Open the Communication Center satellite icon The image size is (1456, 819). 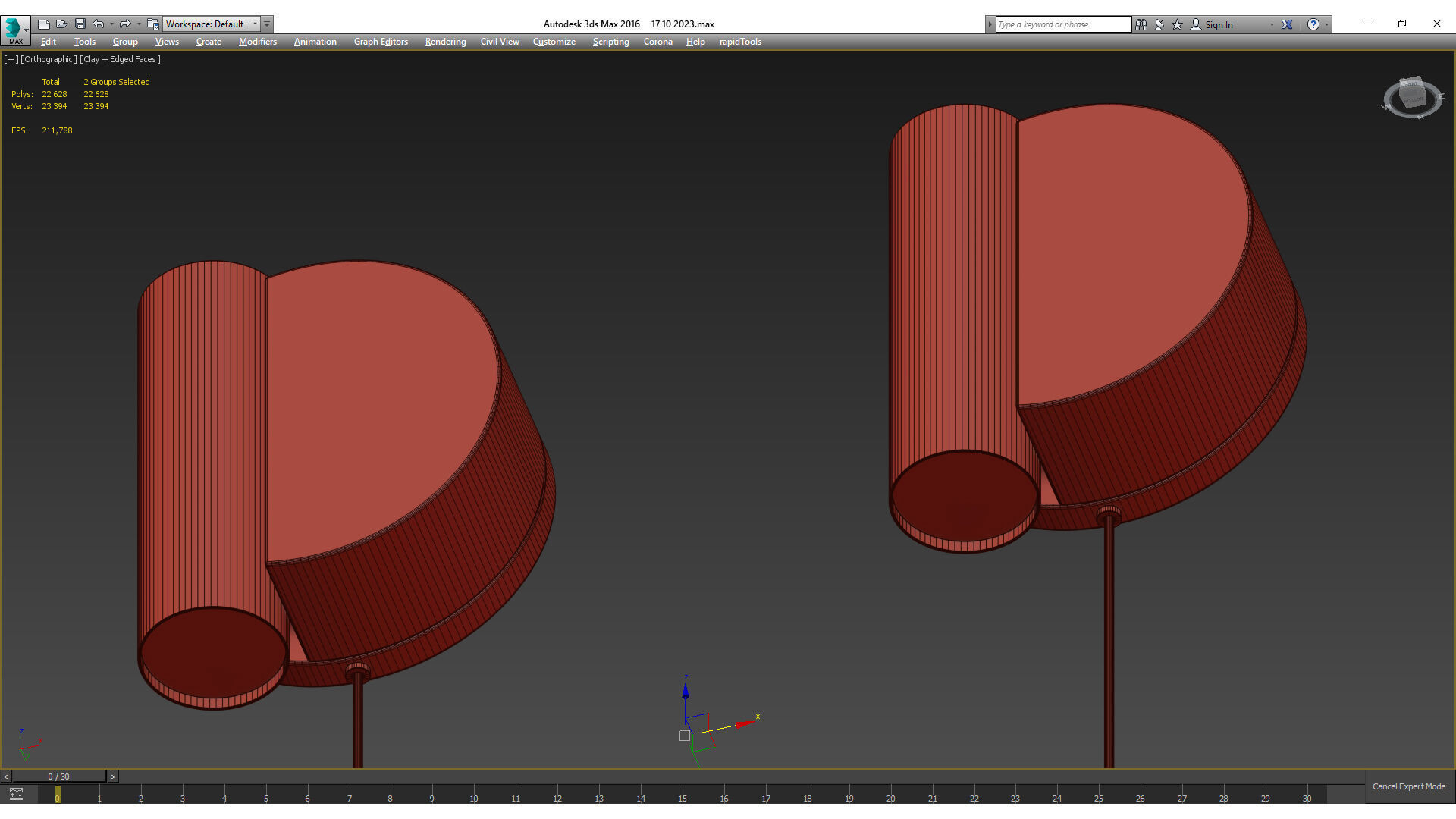[1159, 24]
